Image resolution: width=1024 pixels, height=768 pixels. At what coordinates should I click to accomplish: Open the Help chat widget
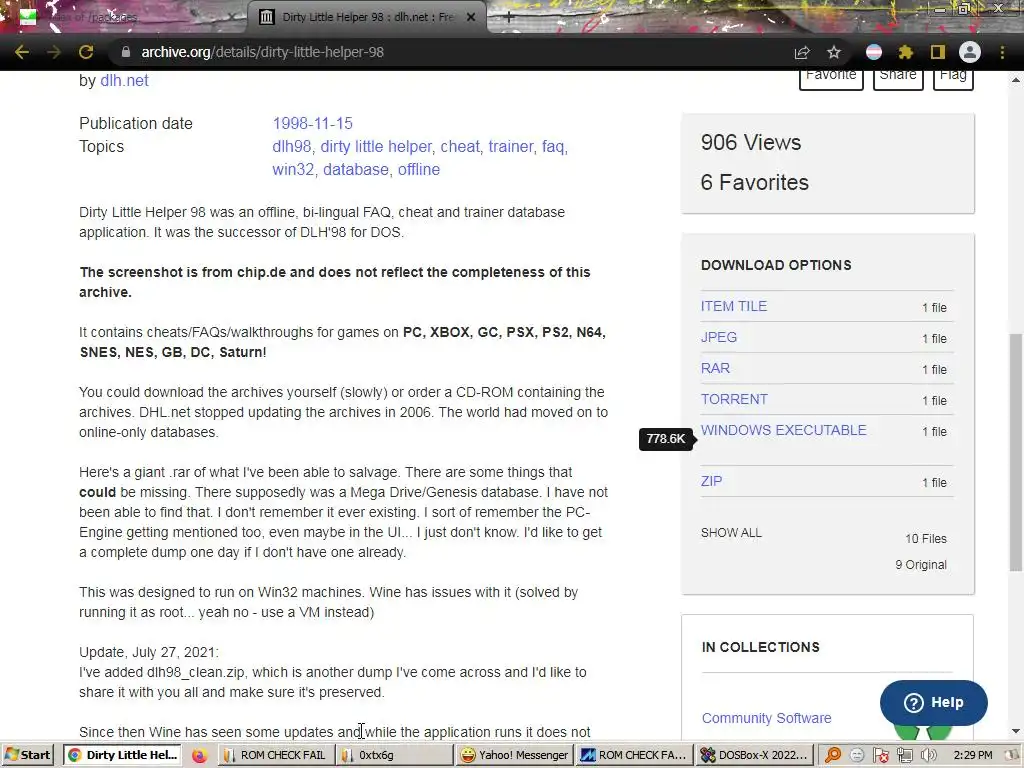(x=933, y=703)
